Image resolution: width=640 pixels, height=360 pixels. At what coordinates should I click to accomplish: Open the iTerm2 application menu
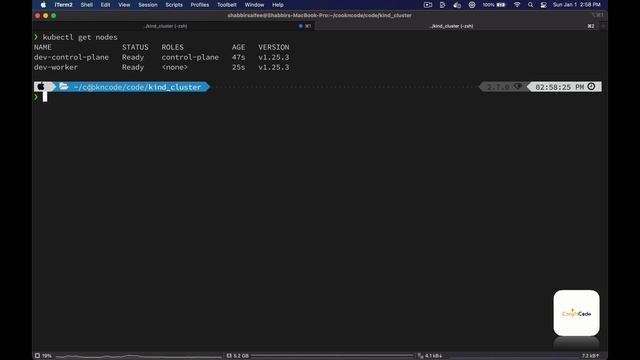pyautogui.click(x=63, y=5)
